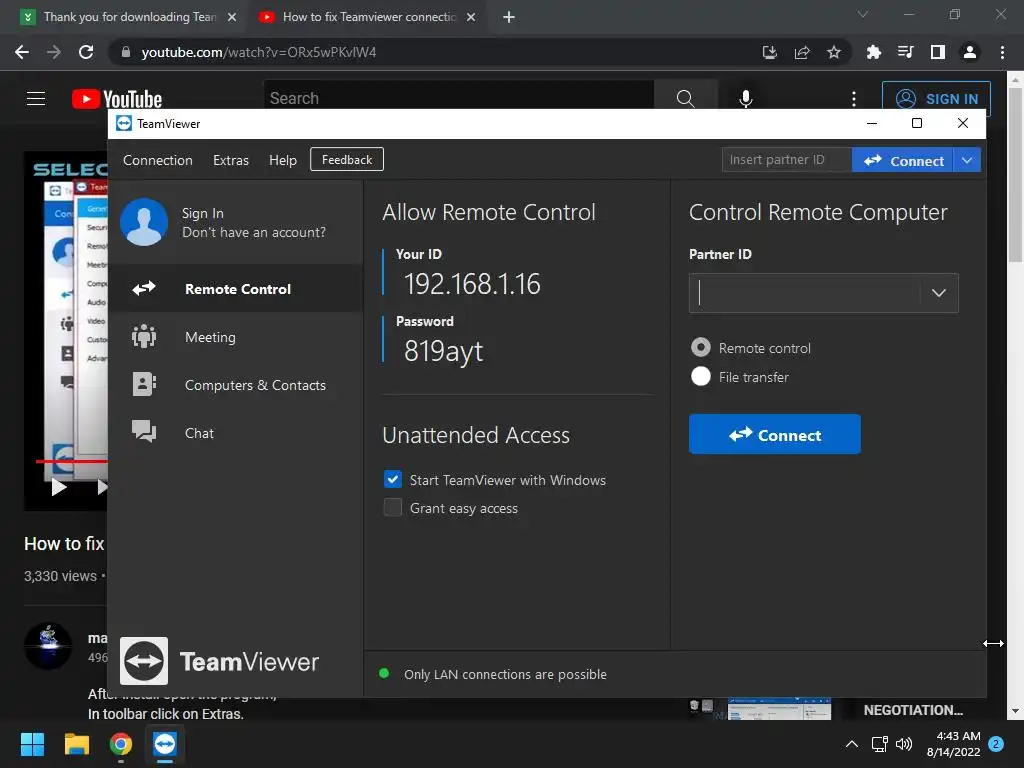Bookmark this page with the star icon
The height and width of the screenshot is (768, 1024).
tap(833, 52)
